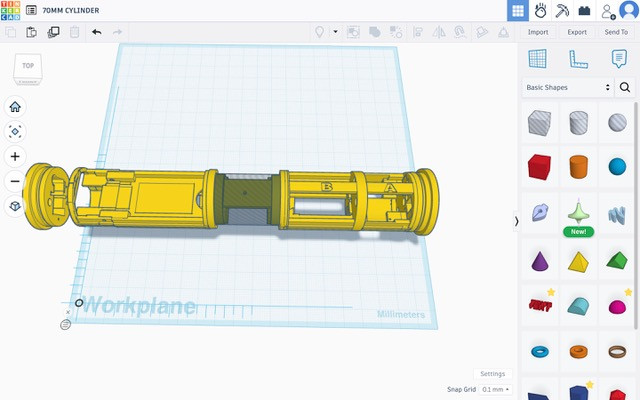Zoom in with the plus button
Screen dimensions: 640x400
point(15,157)
